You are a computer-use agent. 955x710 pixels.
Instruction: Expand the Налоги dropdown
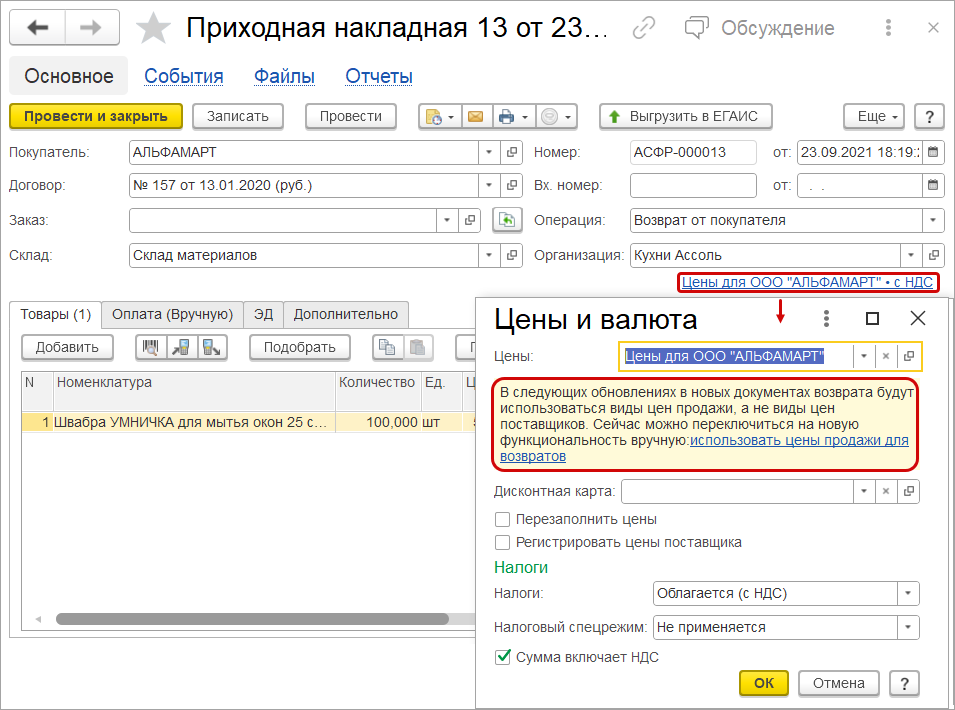click(x=908, y=593)
